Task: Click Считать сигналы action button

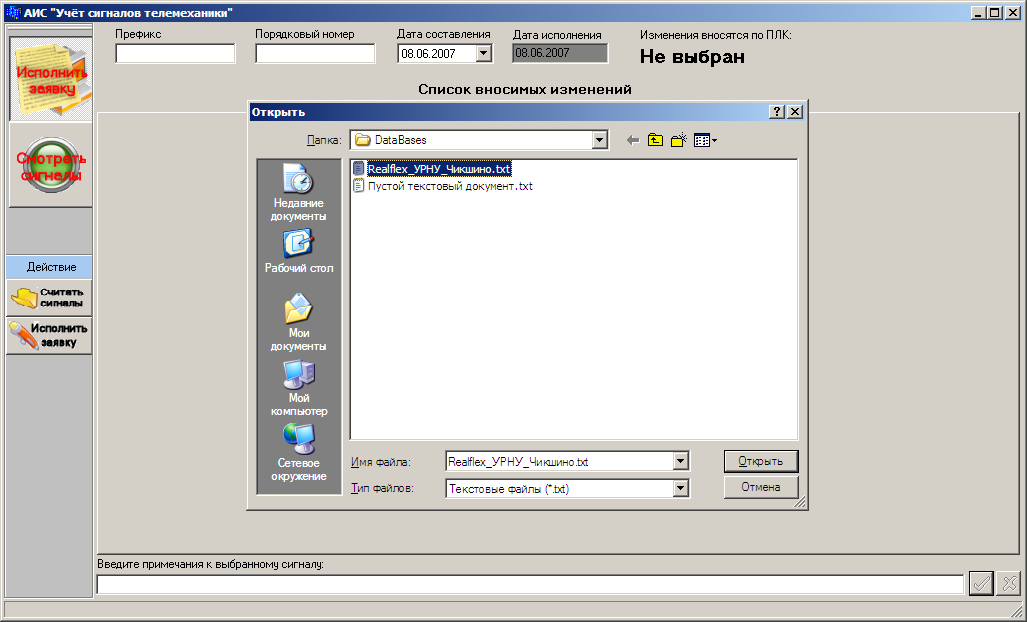Action: coord(49,298)
